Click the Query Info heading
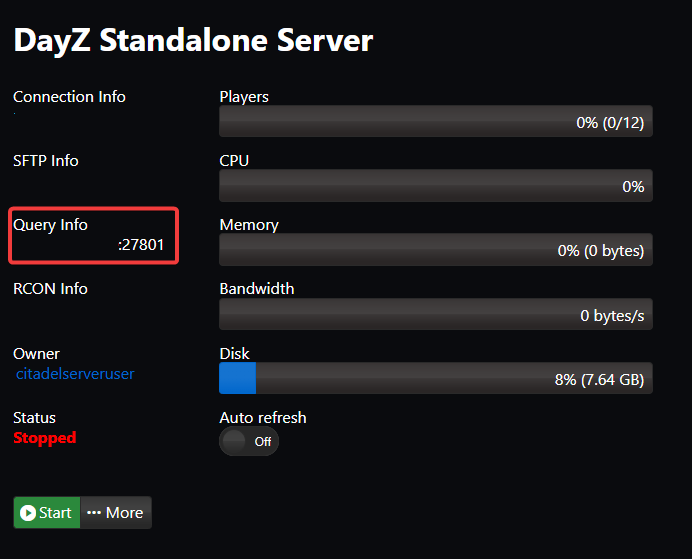 tap(50, 225)
